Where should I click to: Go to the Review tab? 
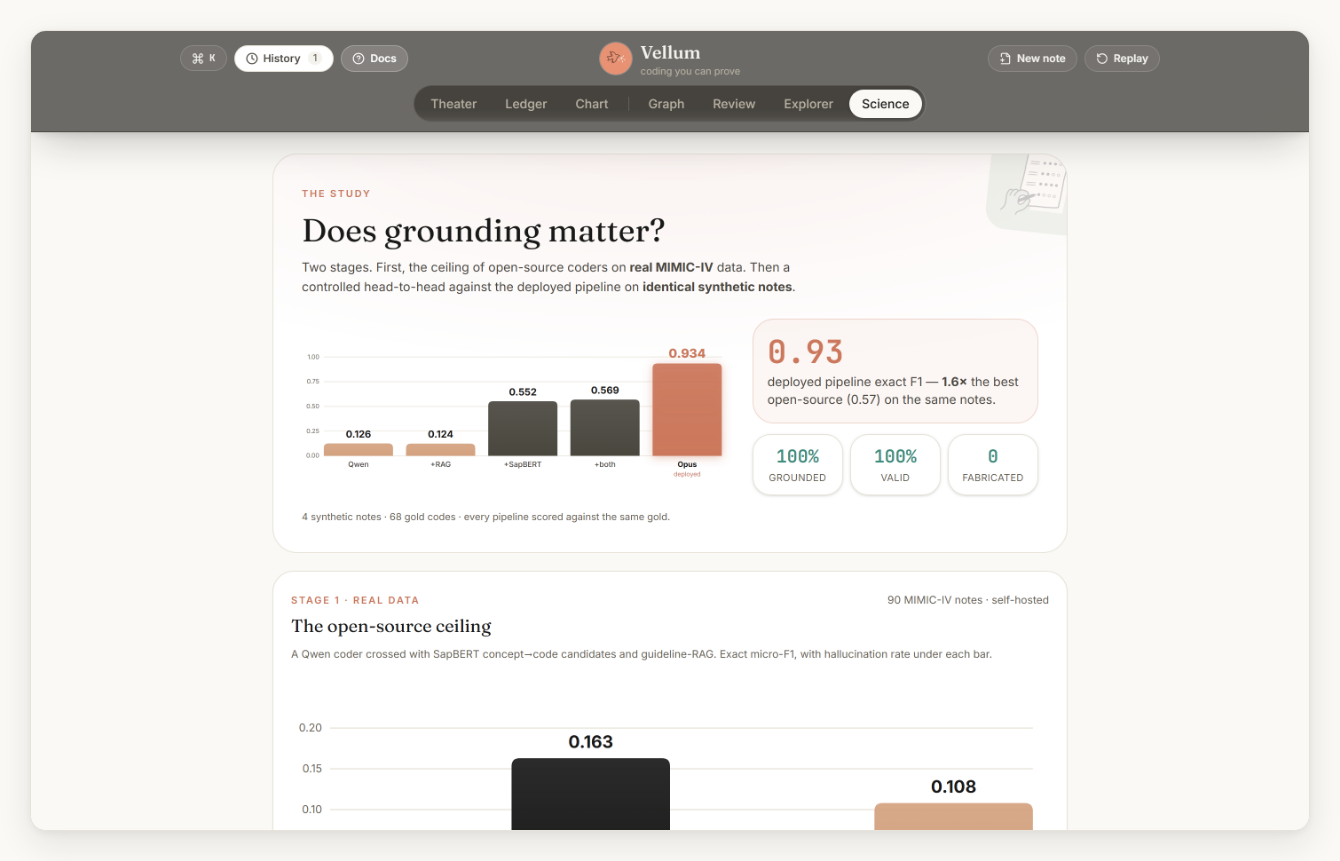pyautogui.click(x=734, y=104)
